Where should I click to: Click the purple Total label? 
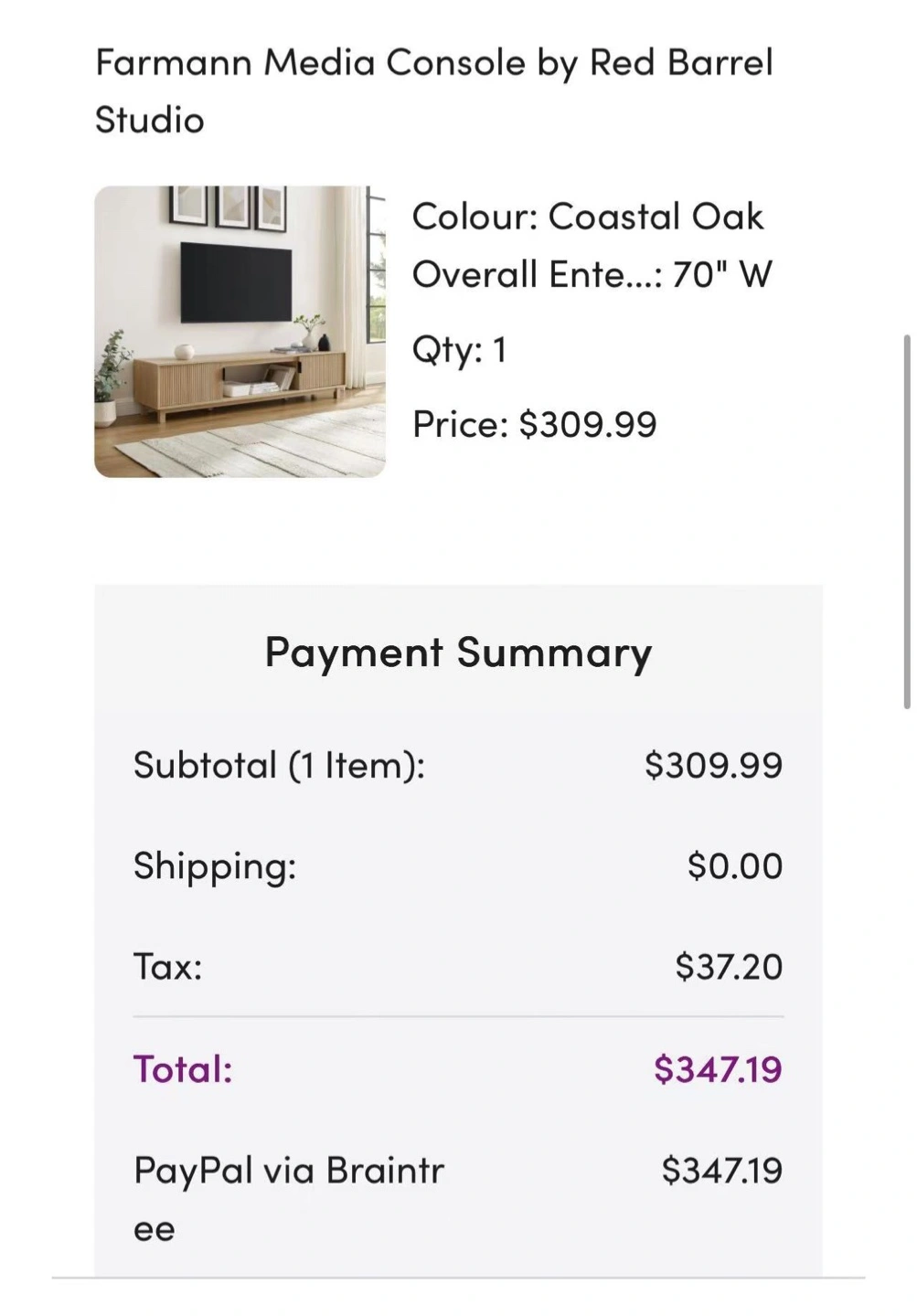pos(183,1068)
